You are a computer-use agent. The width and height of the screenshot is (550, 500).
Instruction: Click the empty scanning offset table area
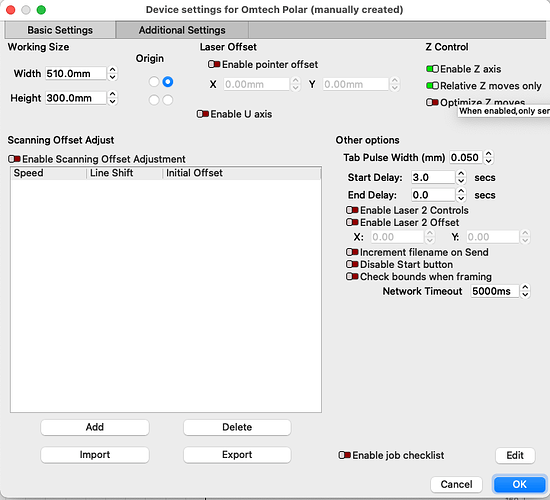[166, 296]
